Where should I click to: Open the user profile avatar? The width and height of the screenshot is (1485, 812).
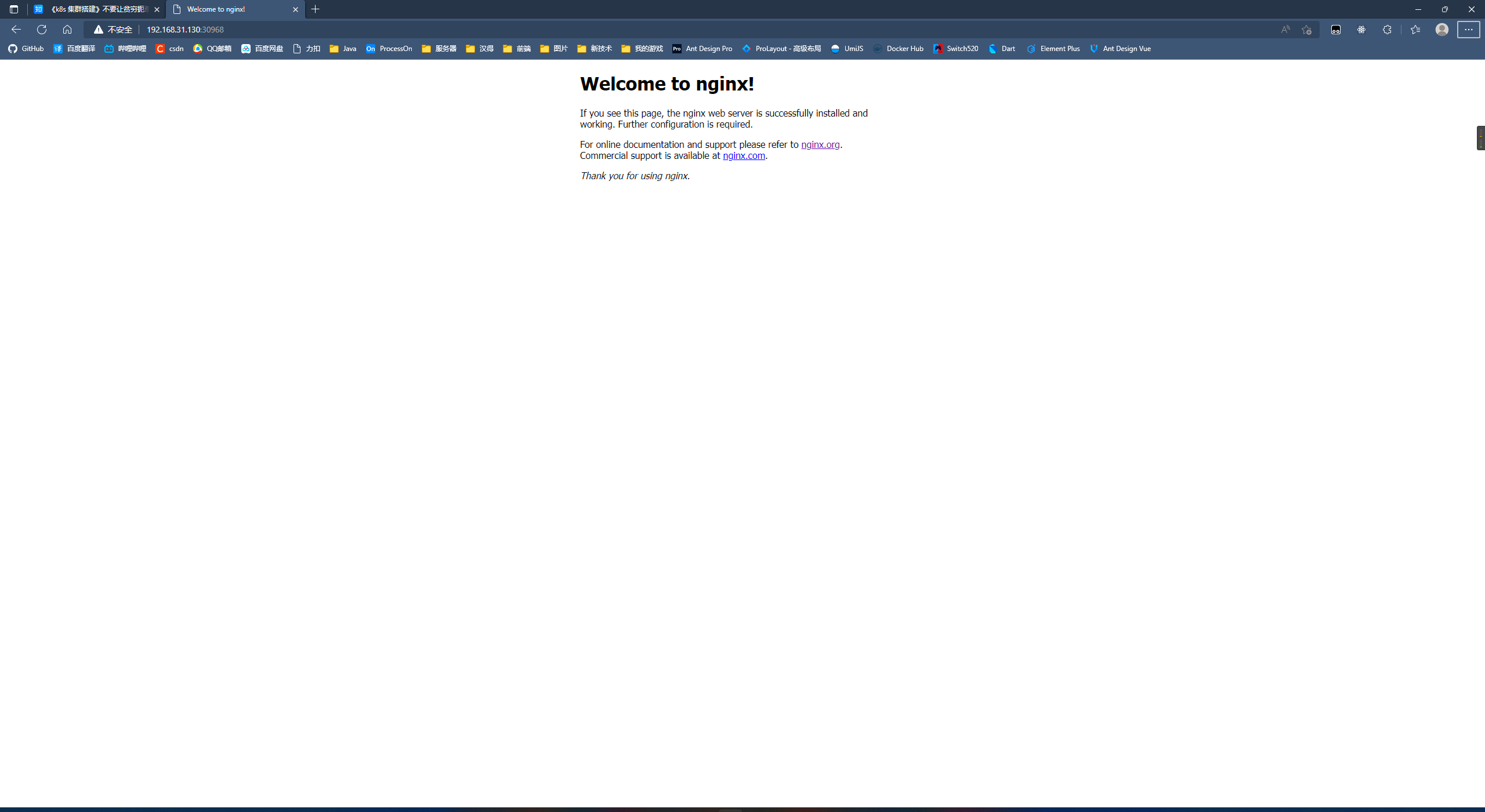click(1442, 30)
